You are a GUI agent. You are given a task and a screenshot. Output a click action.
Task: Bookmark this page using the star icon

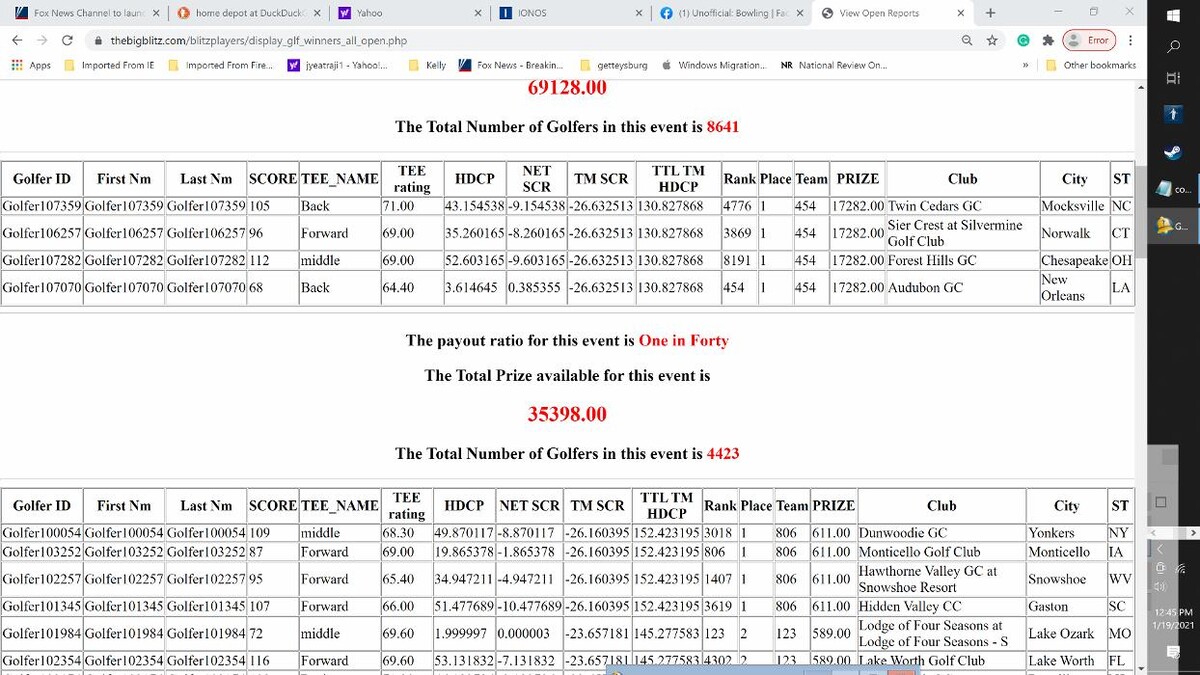(x=991, y=40)
